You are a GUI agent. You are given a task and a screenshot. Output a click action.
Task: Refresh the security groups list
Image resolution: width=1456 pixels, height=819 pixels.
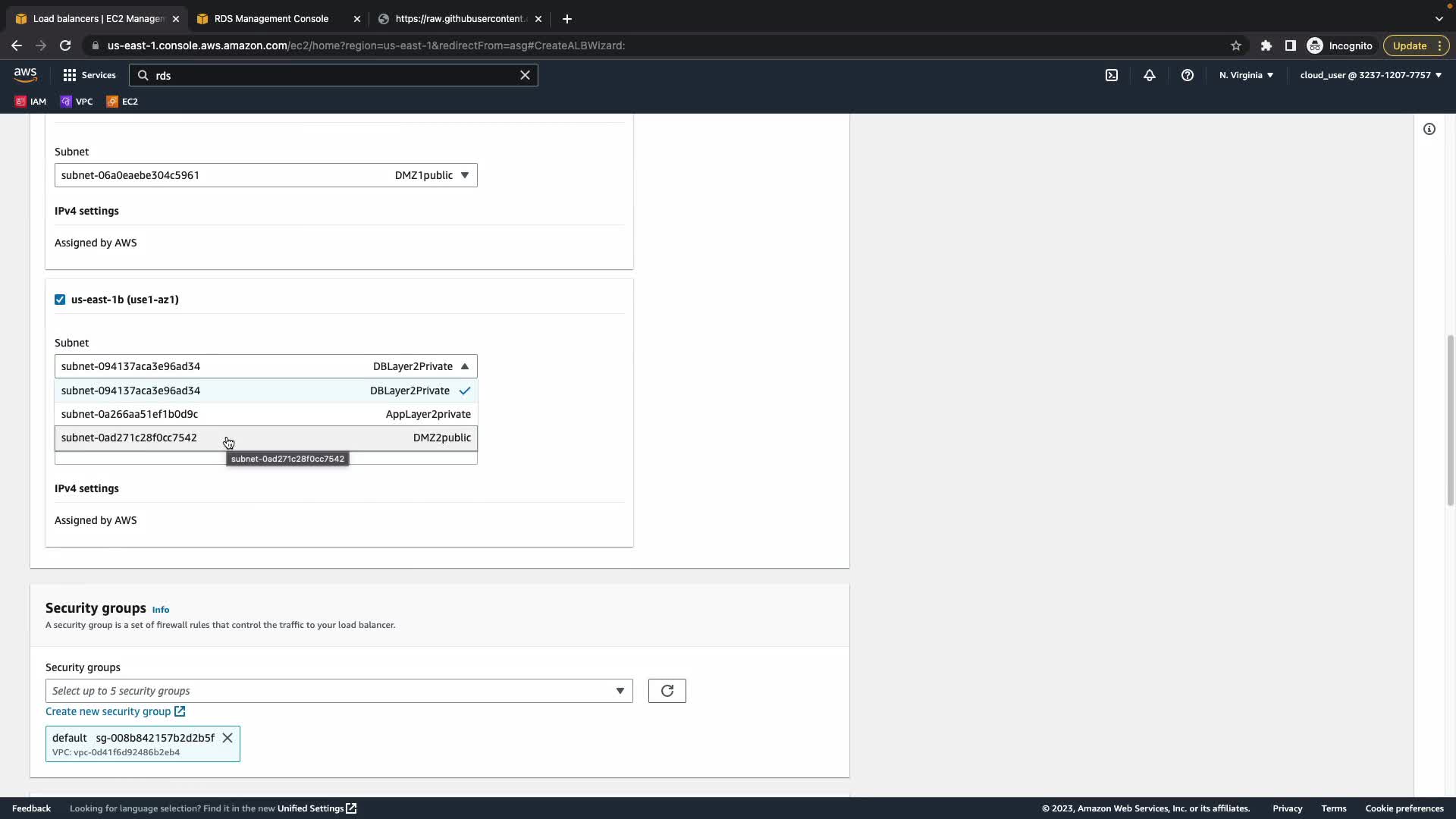[x=667, y=691]
